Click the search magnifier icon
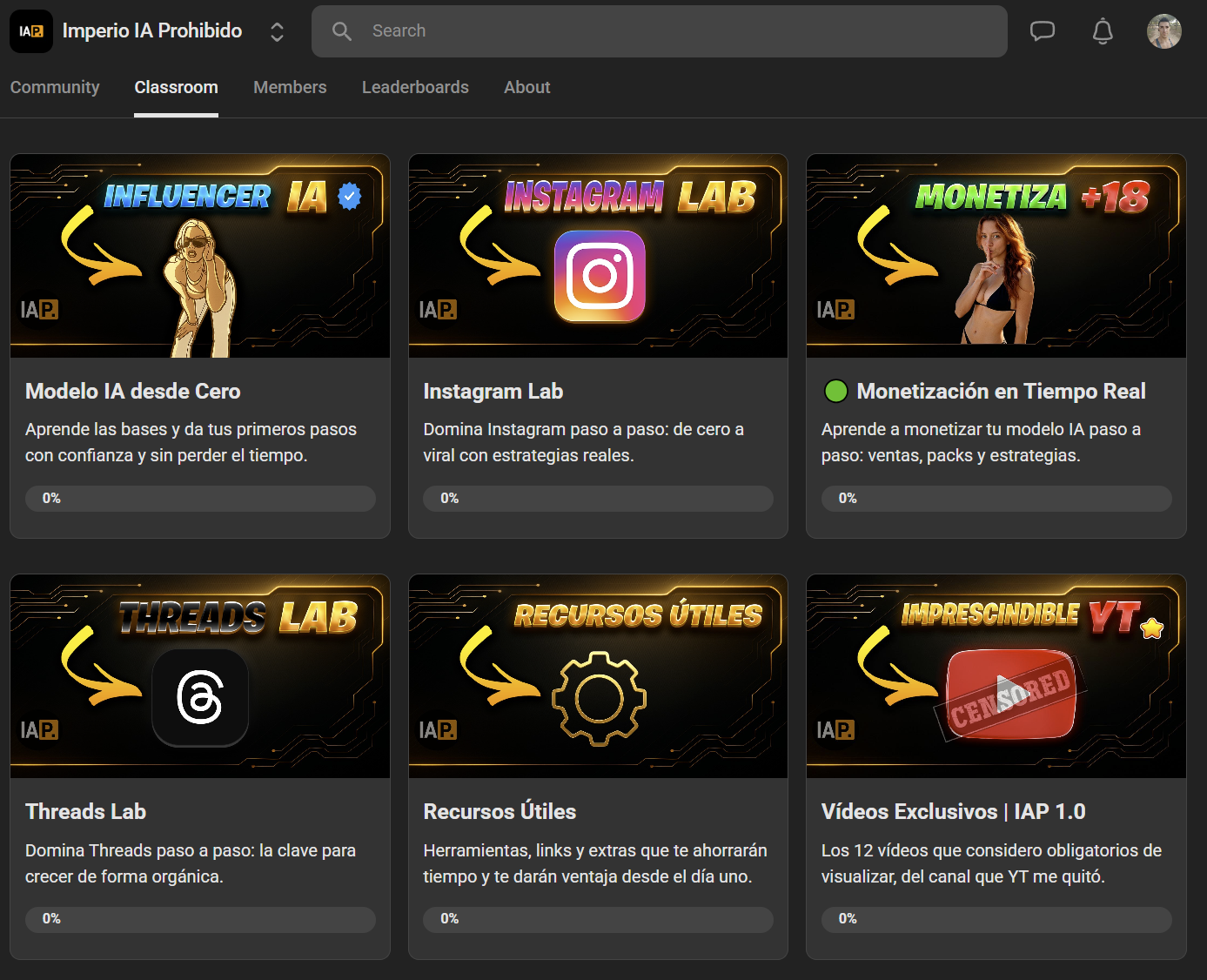Image resolution: width=1207 pixels, height=980 pixels. pos(342,31)
